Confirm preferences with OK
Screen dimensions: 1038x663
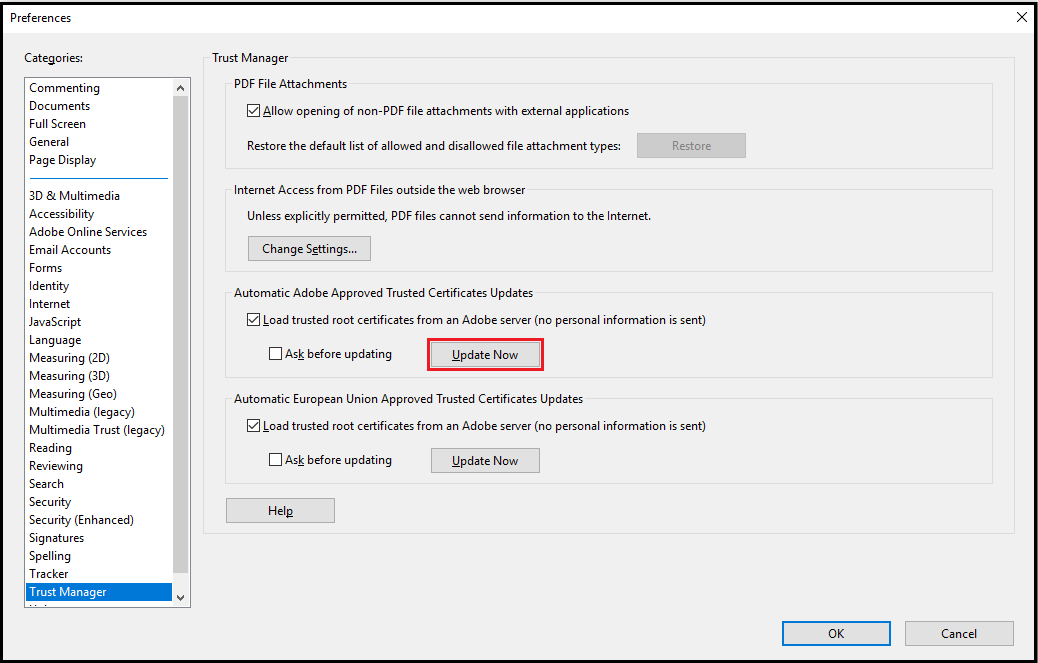pos(836,633)
